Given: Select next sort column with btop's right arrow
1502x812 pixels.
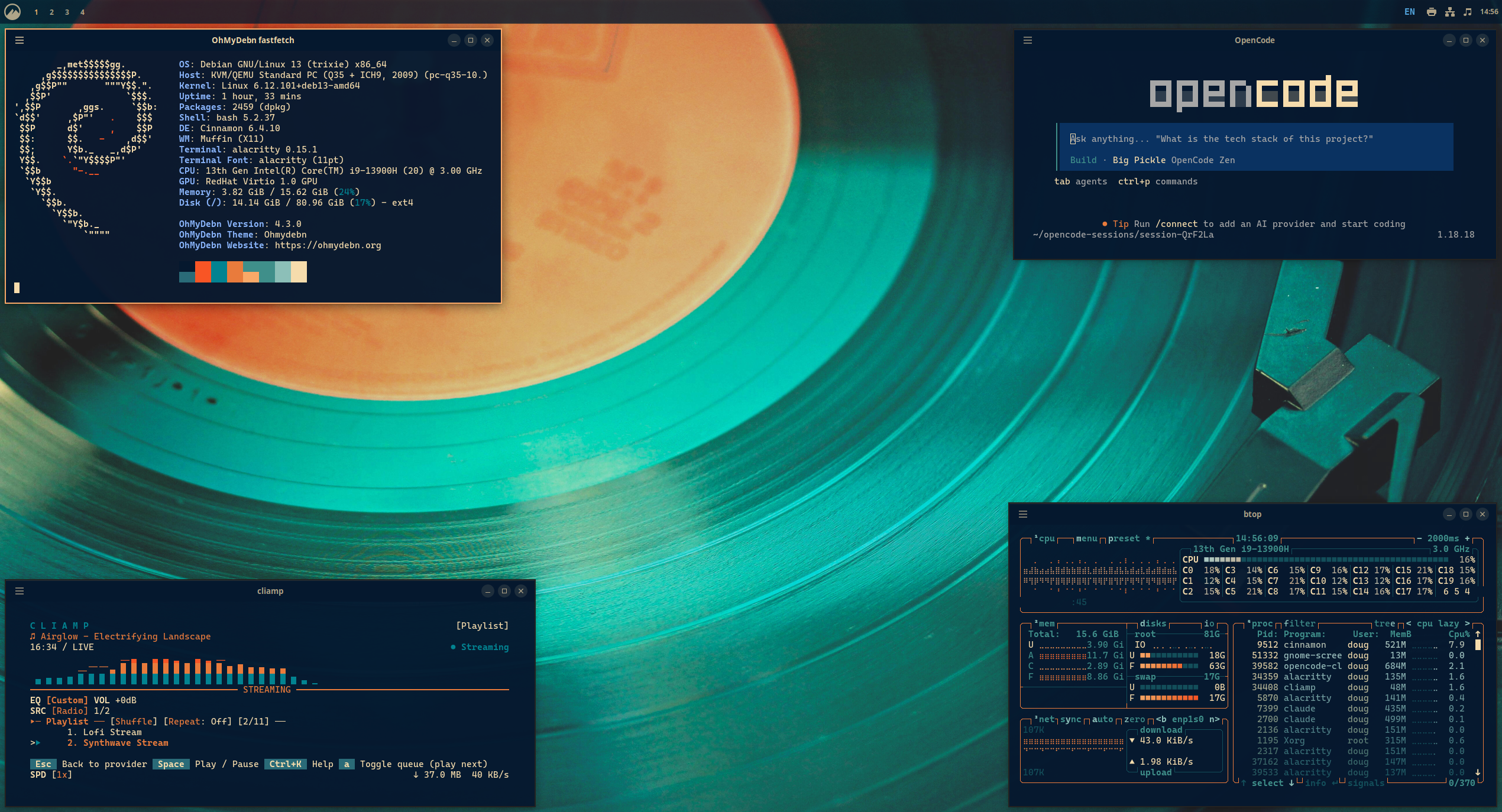Looking at the screenshot, I should pos(1467,623).
